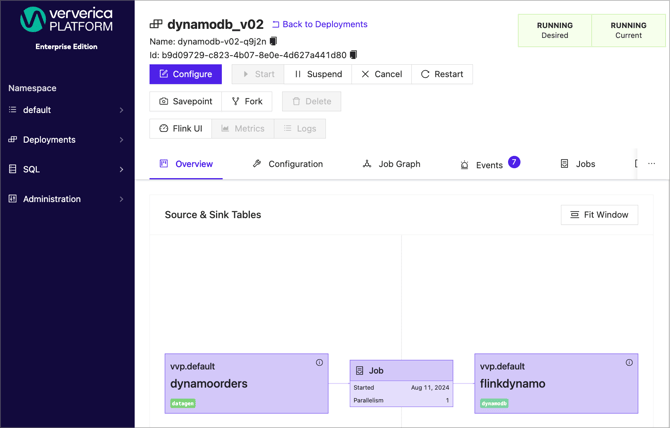Image resolution: width=670 pixels, height=428 pixels.
Task: Click the Configure button
Action: [x=185, y=74]
